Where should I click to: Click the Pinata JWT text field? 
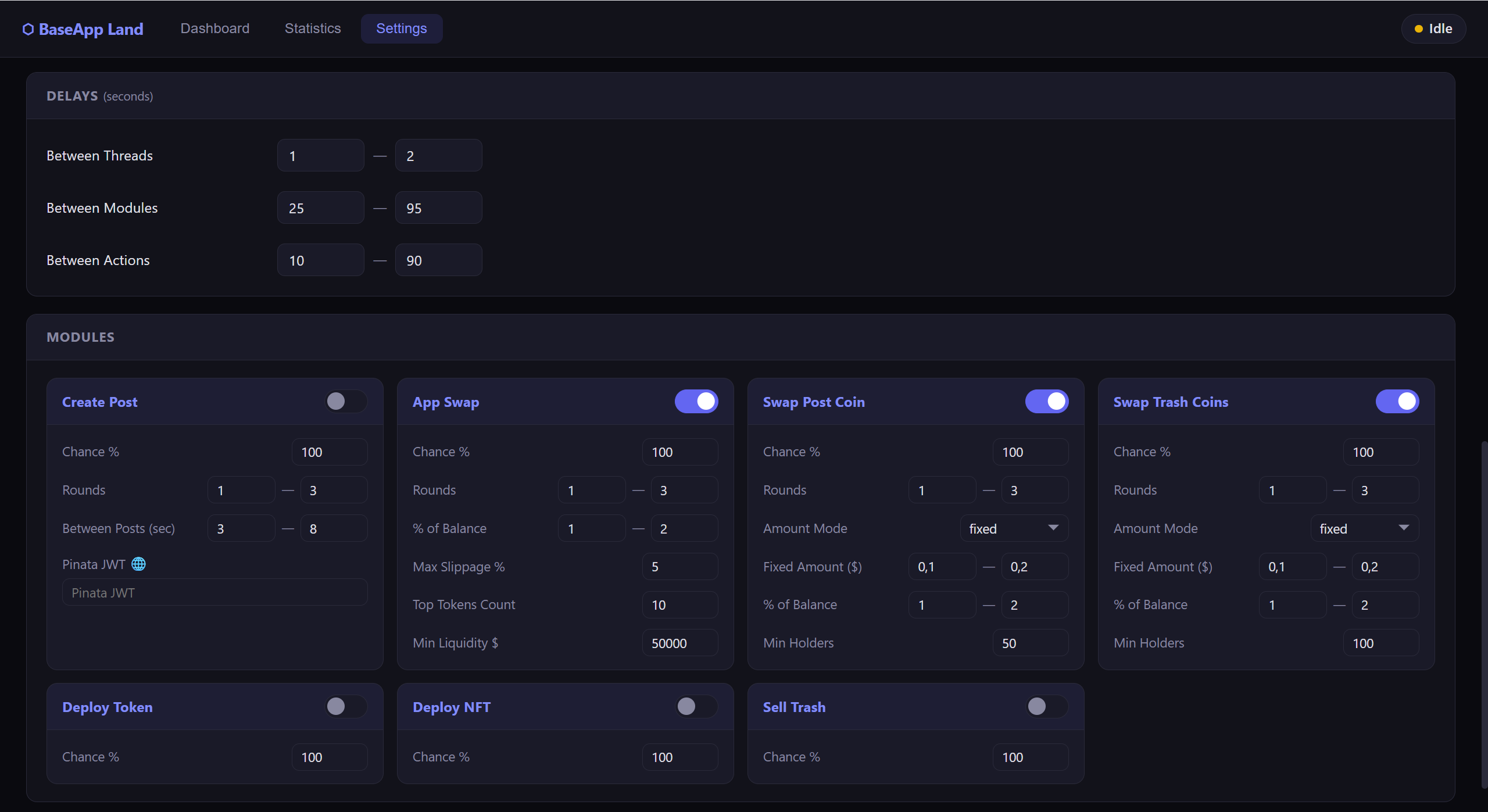(215, 593)
